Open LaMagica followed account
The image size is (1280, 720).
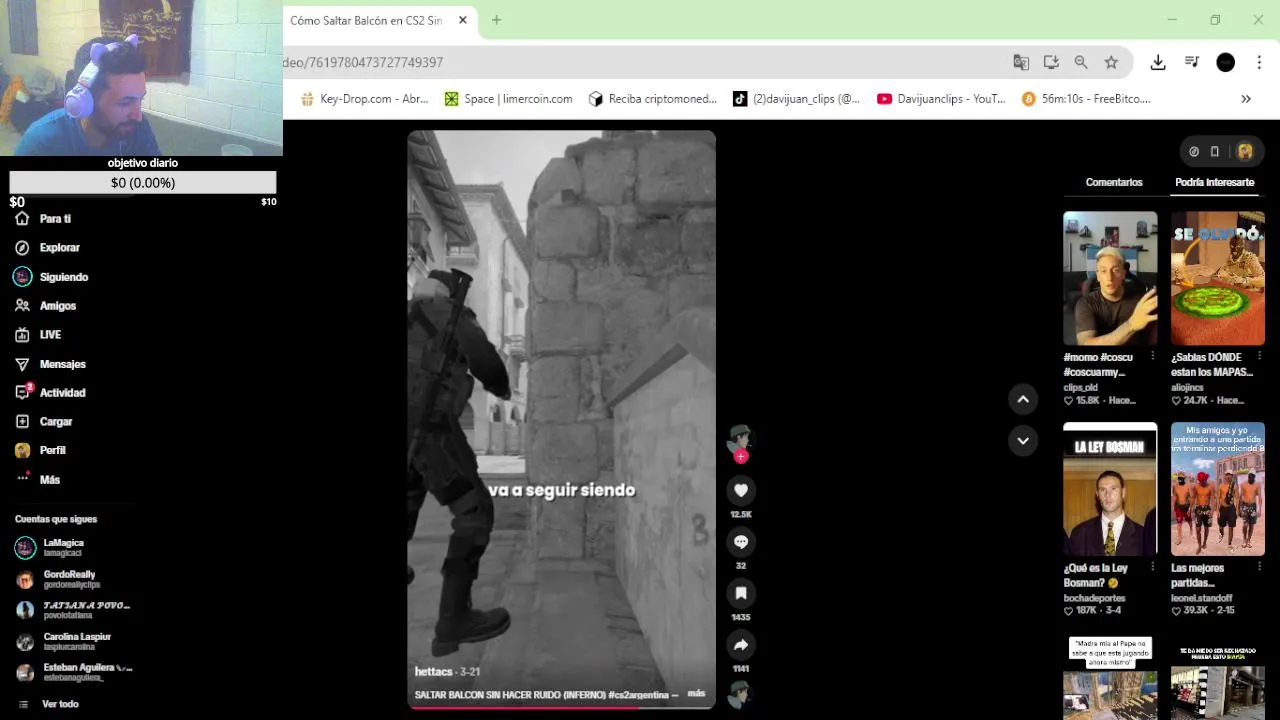point(64,547)
